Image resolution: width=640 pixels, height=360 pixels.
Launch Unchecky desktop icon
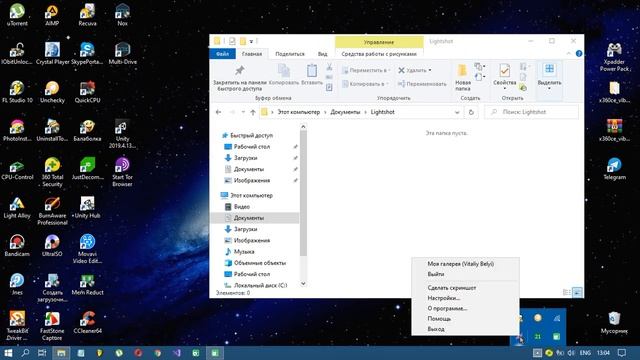point(52,92)
